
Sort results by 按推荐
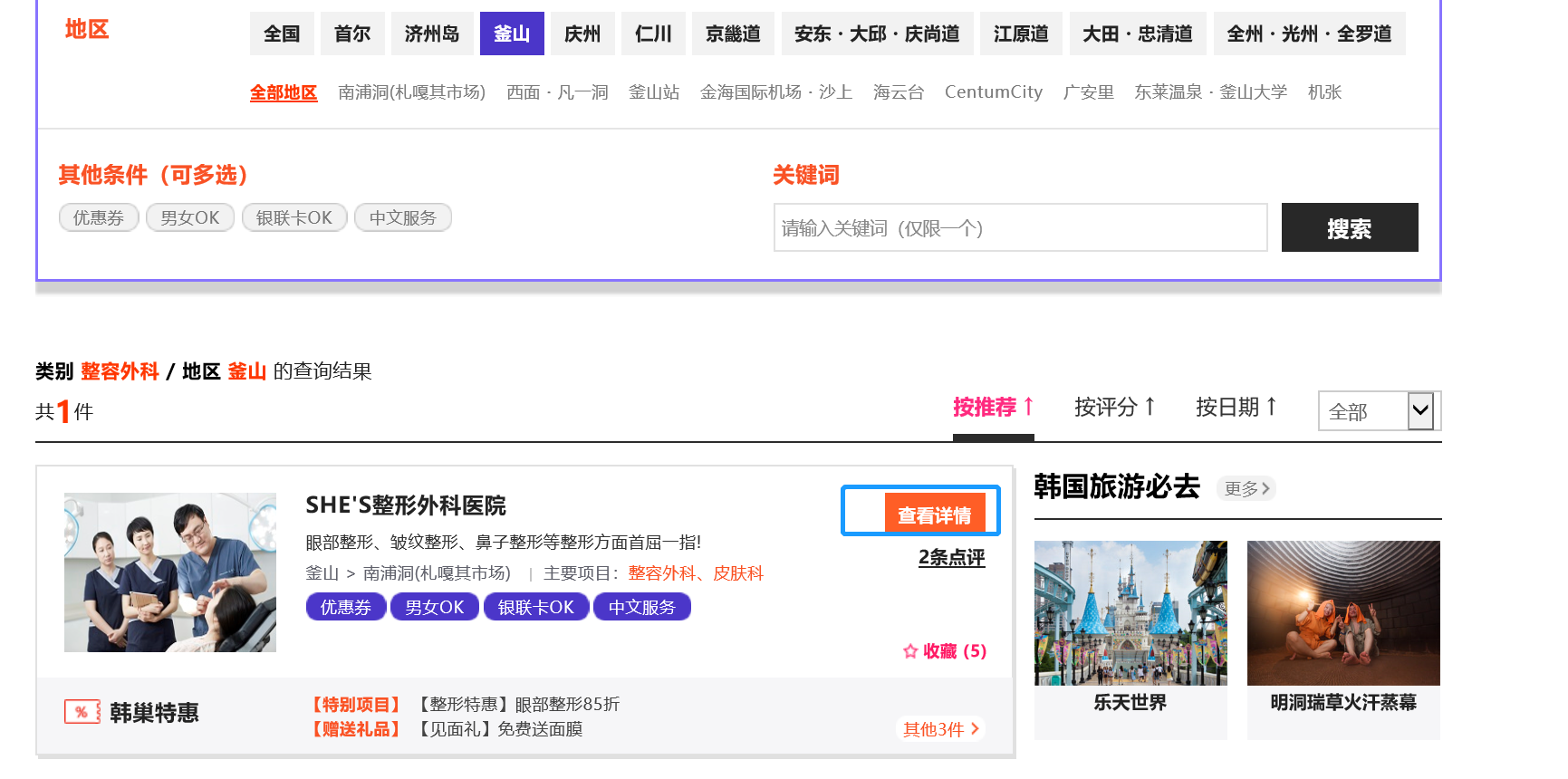pos(993,408)
